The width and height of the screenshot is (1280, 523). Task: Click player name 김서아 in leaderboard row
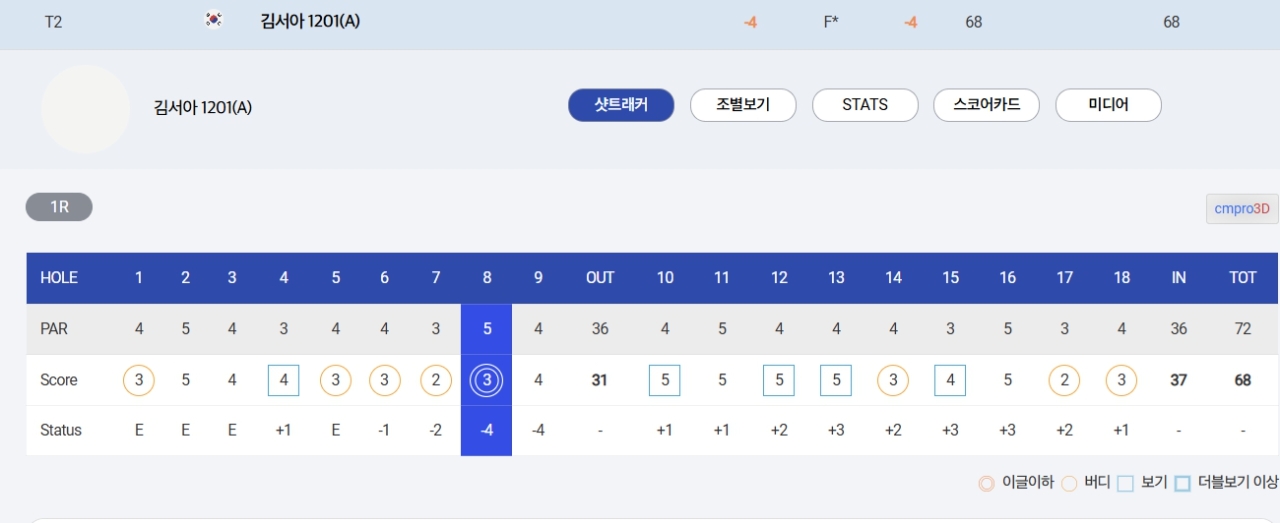(x=309, y=21)
